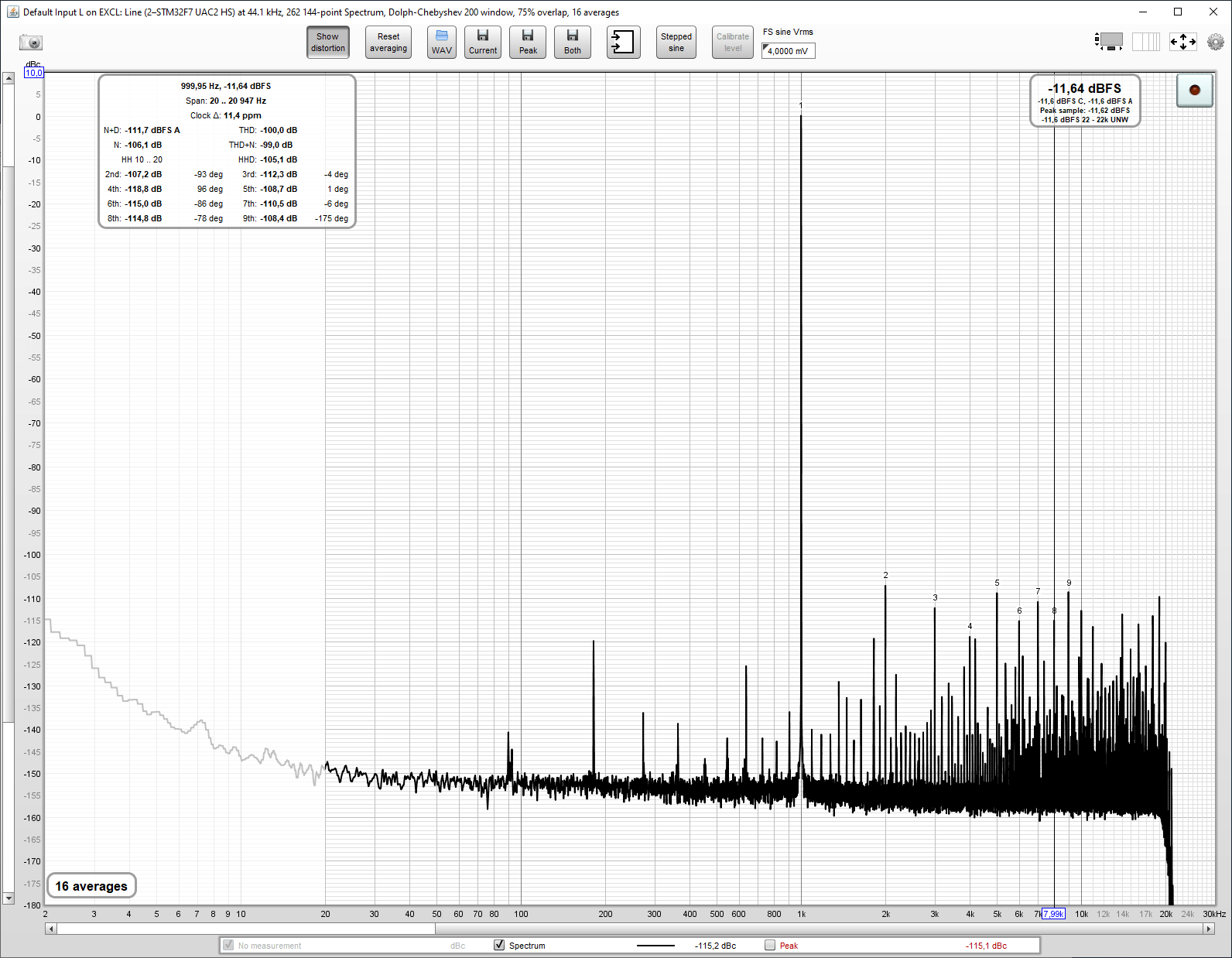
Task: Open RTA settings gear icon
Action: coord(1216,42)
